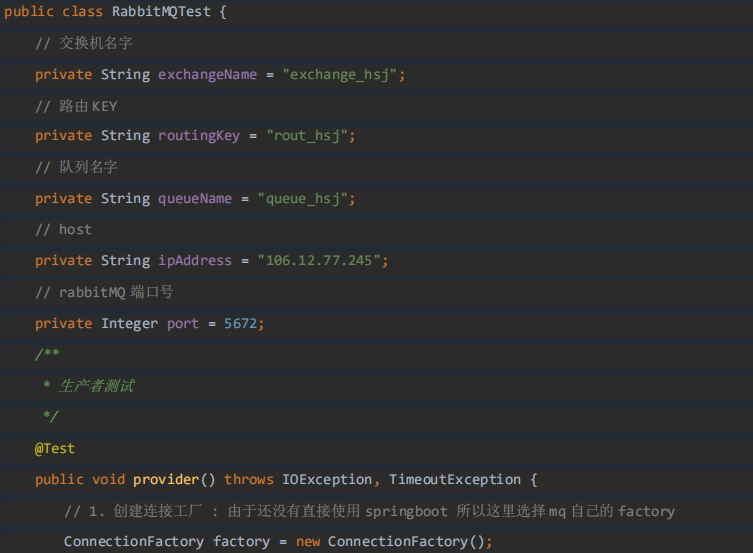Click the class name RabbitMQTest

[x=161, y=12]
